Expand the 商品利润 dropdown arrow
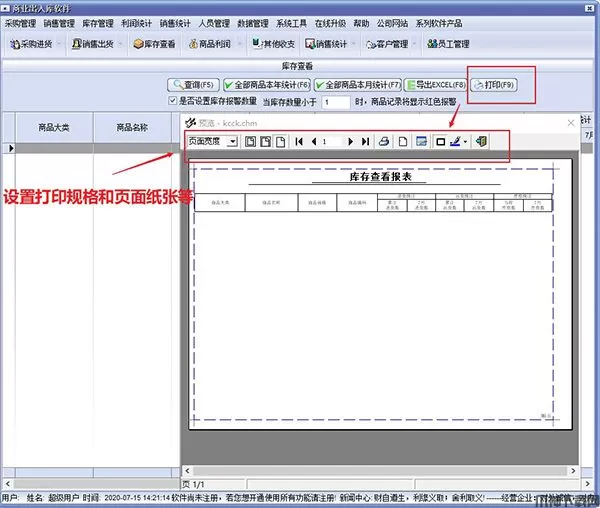This screenshot has height=508, width=600. (240, 44)
